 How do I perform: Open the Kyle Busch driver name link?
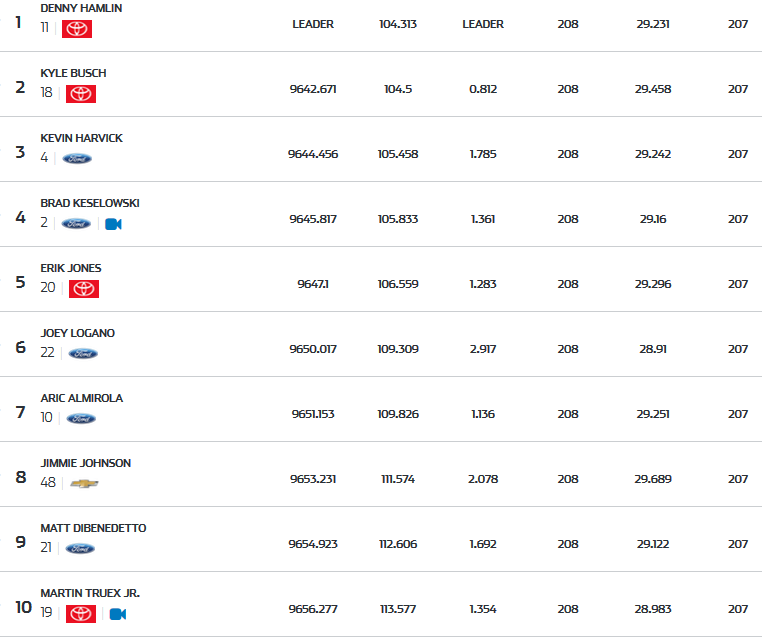coord(73,73)
